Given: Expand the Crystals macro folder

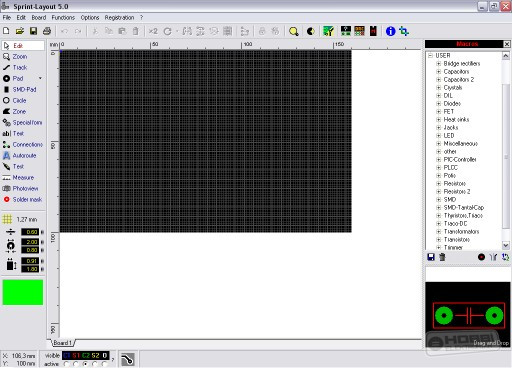Looking at the screenshot, I should 439,87.
